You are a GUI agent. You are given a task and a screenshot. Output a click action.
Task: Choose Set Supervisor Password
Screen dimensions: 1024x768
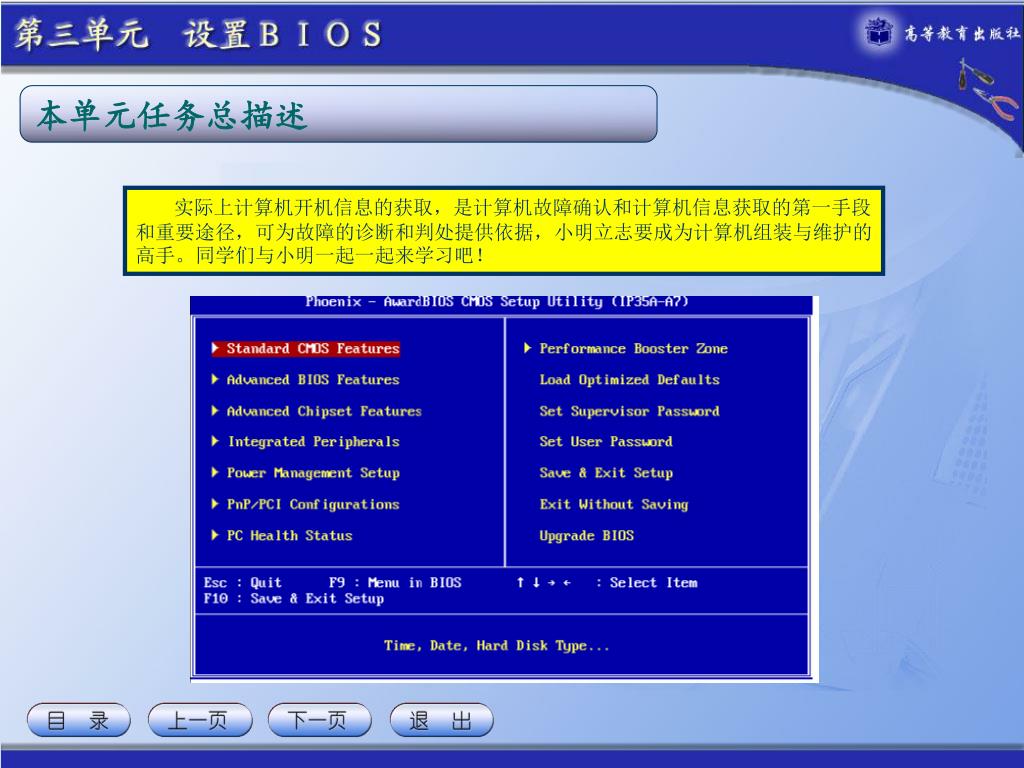(630, 411)
